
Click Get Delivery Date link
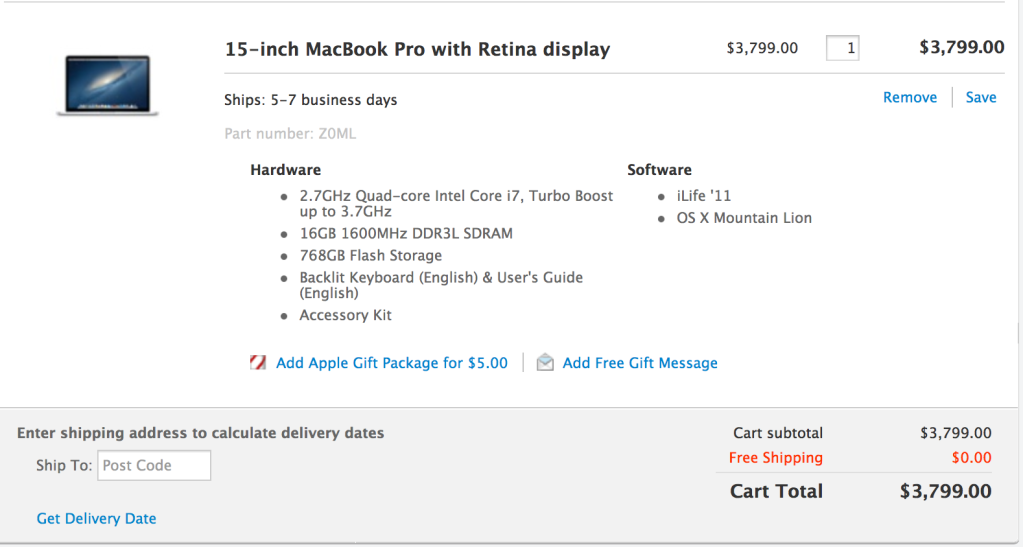point(97,519)
